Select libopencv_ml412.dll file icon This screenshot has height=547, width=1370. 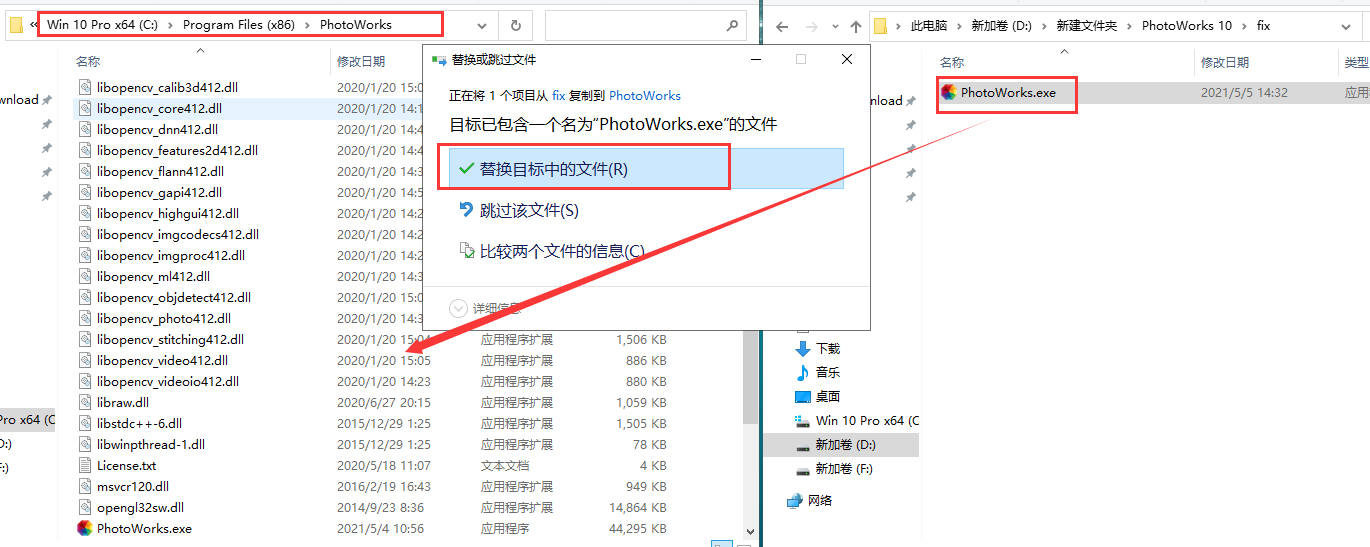point(85,276)
